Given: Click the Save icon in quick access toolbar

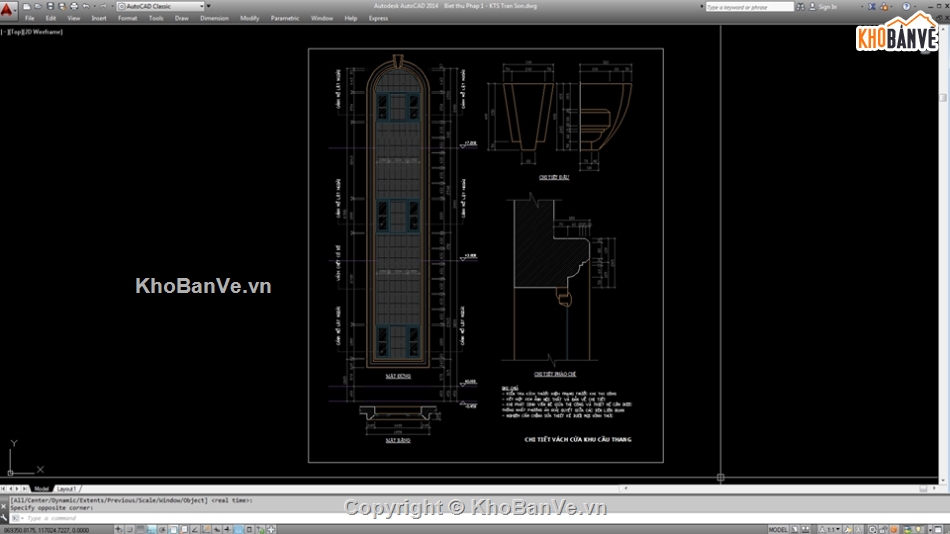Looking at the screenshot, I should coord(50,6).
